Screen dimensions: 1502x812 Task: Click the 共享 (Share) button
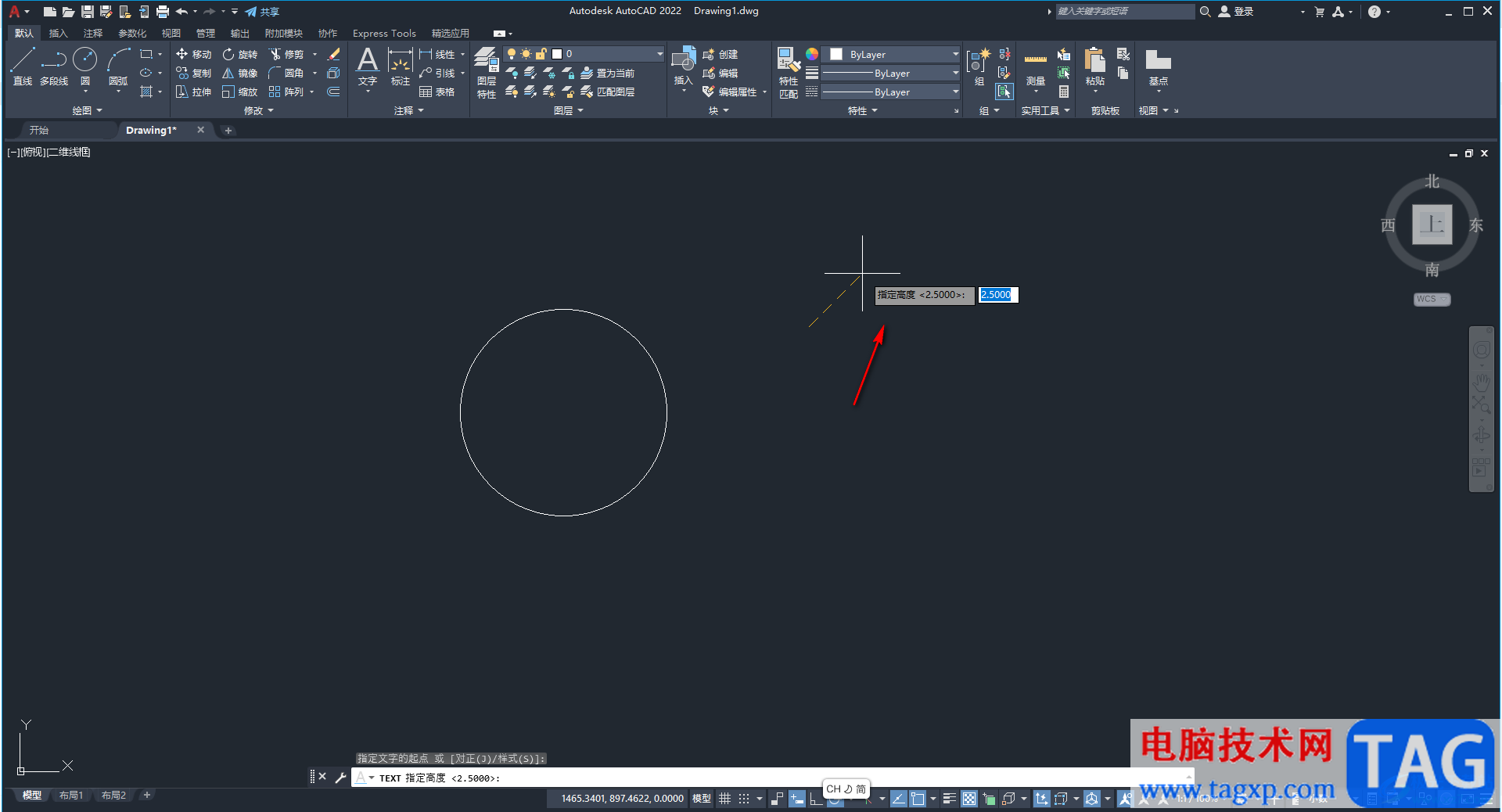pos(262,12)
